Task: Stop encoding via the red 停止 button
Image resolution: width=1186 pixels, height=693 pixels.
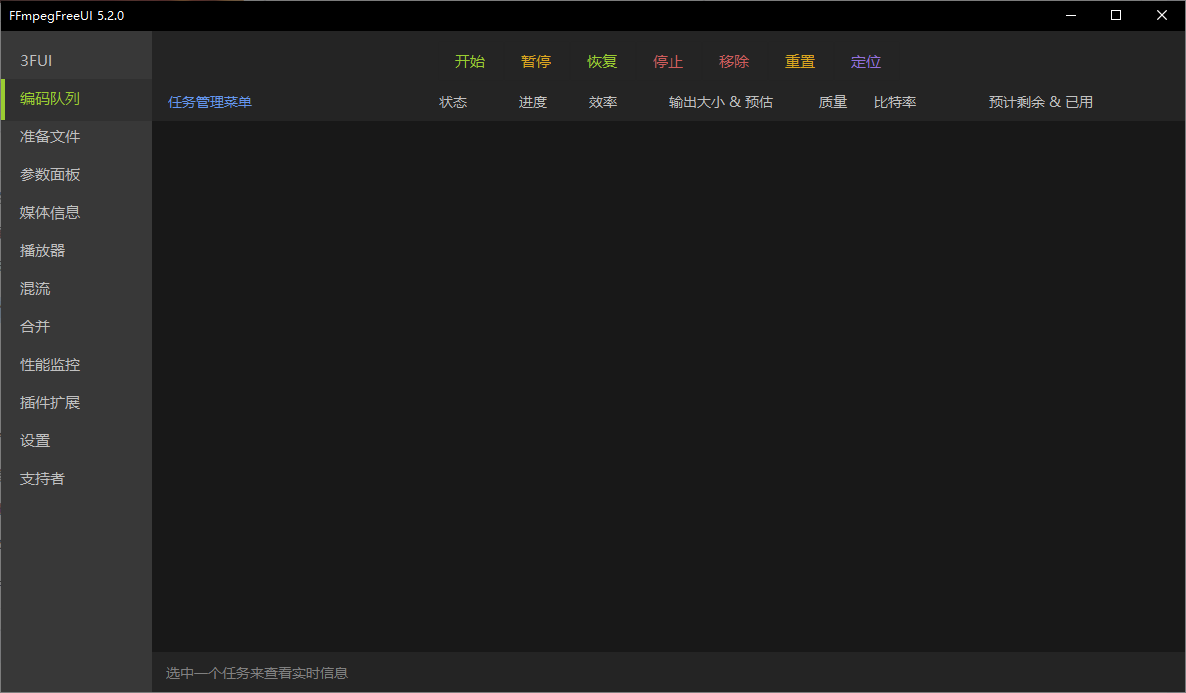Action: point(667,62)
